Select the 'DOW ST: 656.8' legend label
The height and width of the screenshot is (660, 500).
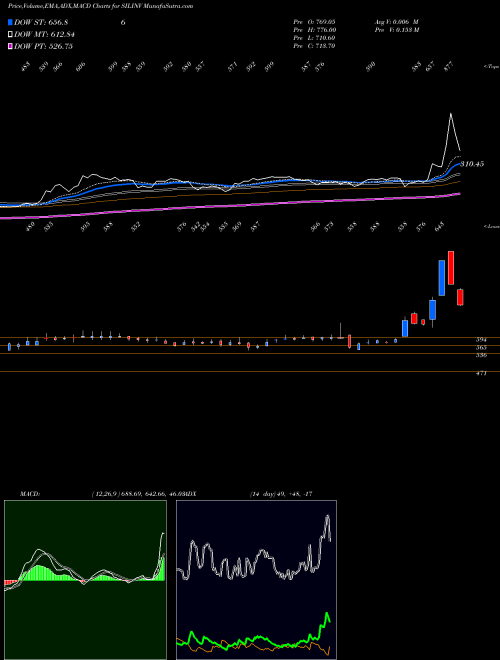pyautogui.click(x=41, y=22)
